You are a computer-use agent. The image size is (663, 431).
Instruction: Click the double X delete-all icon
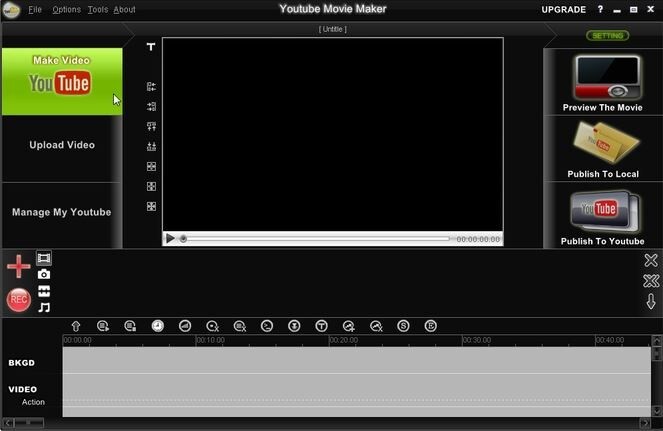651,281
